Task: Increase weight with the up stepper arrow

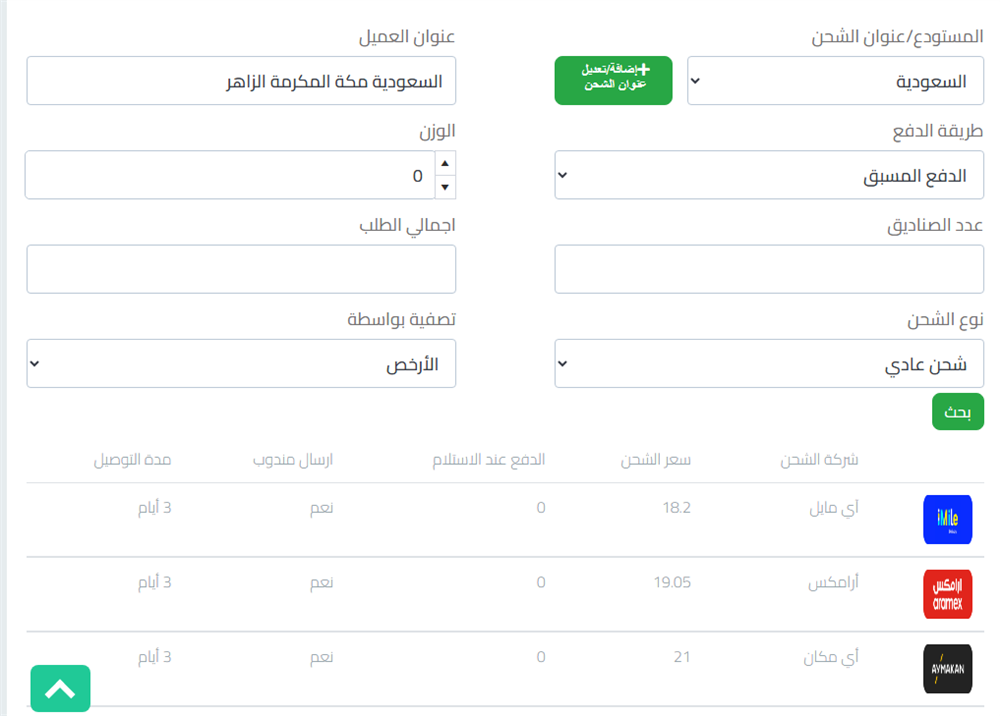Action: pyautogui.click(x=445, y=164)
